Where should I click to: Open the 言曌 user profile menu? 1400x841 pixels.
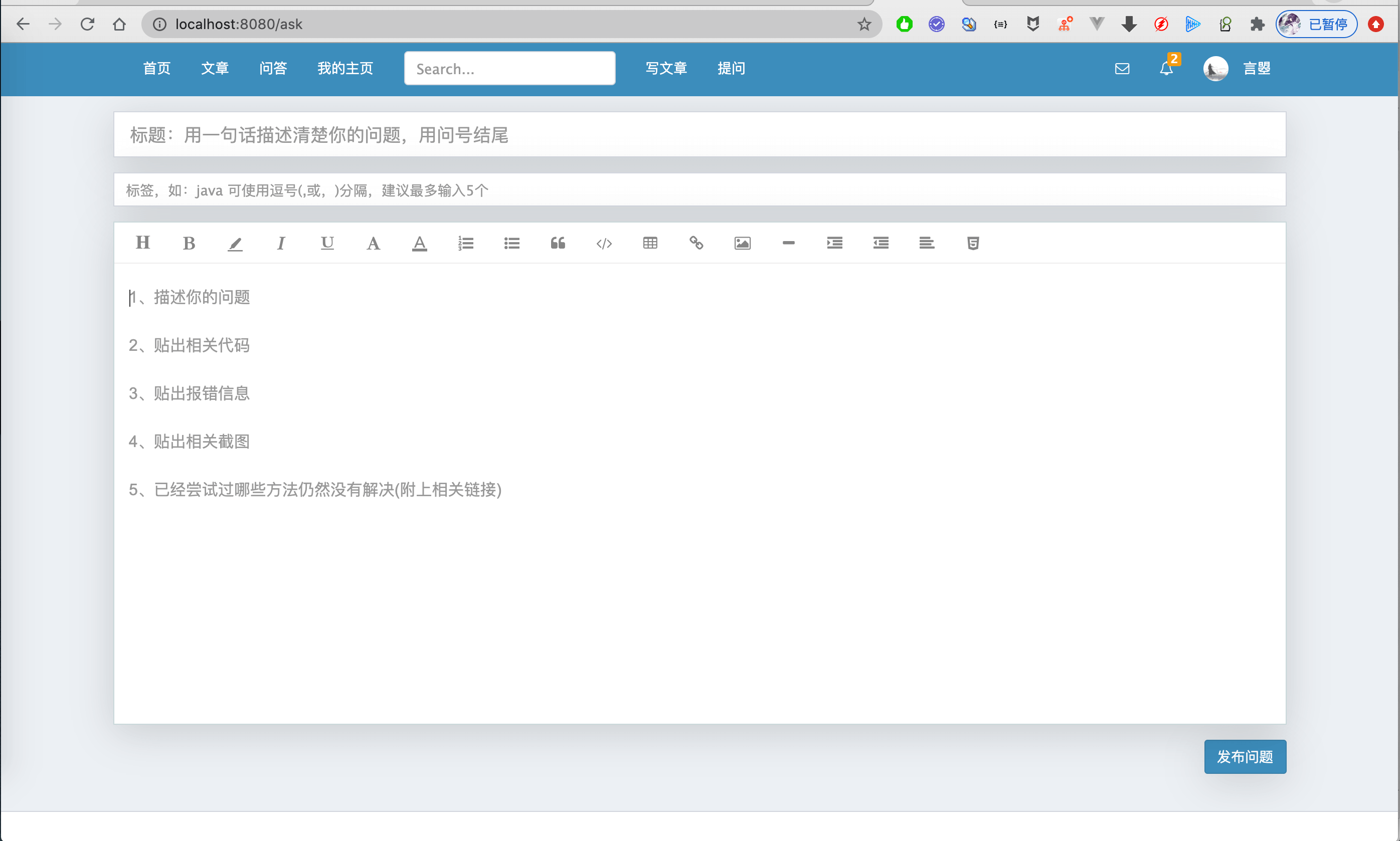click(x=1257, y=69)
